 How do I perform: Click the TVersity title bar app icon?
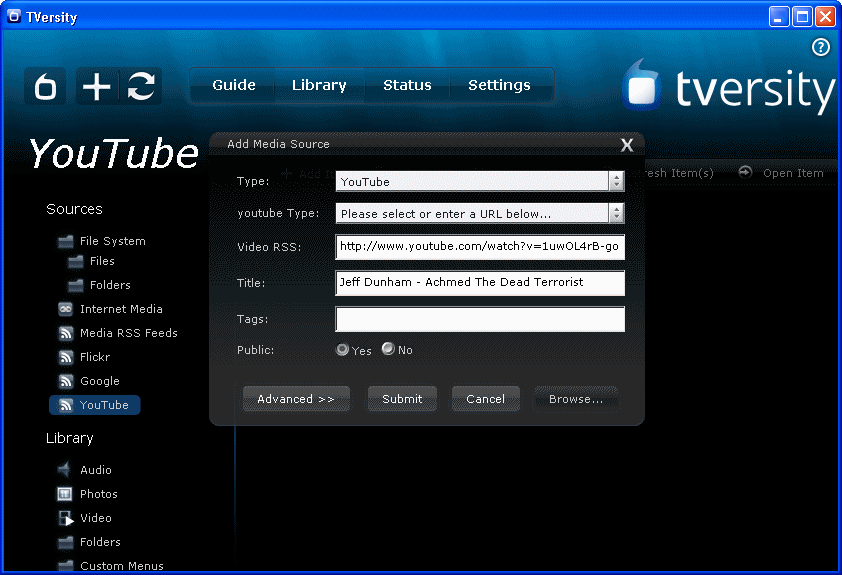[14, 17]
